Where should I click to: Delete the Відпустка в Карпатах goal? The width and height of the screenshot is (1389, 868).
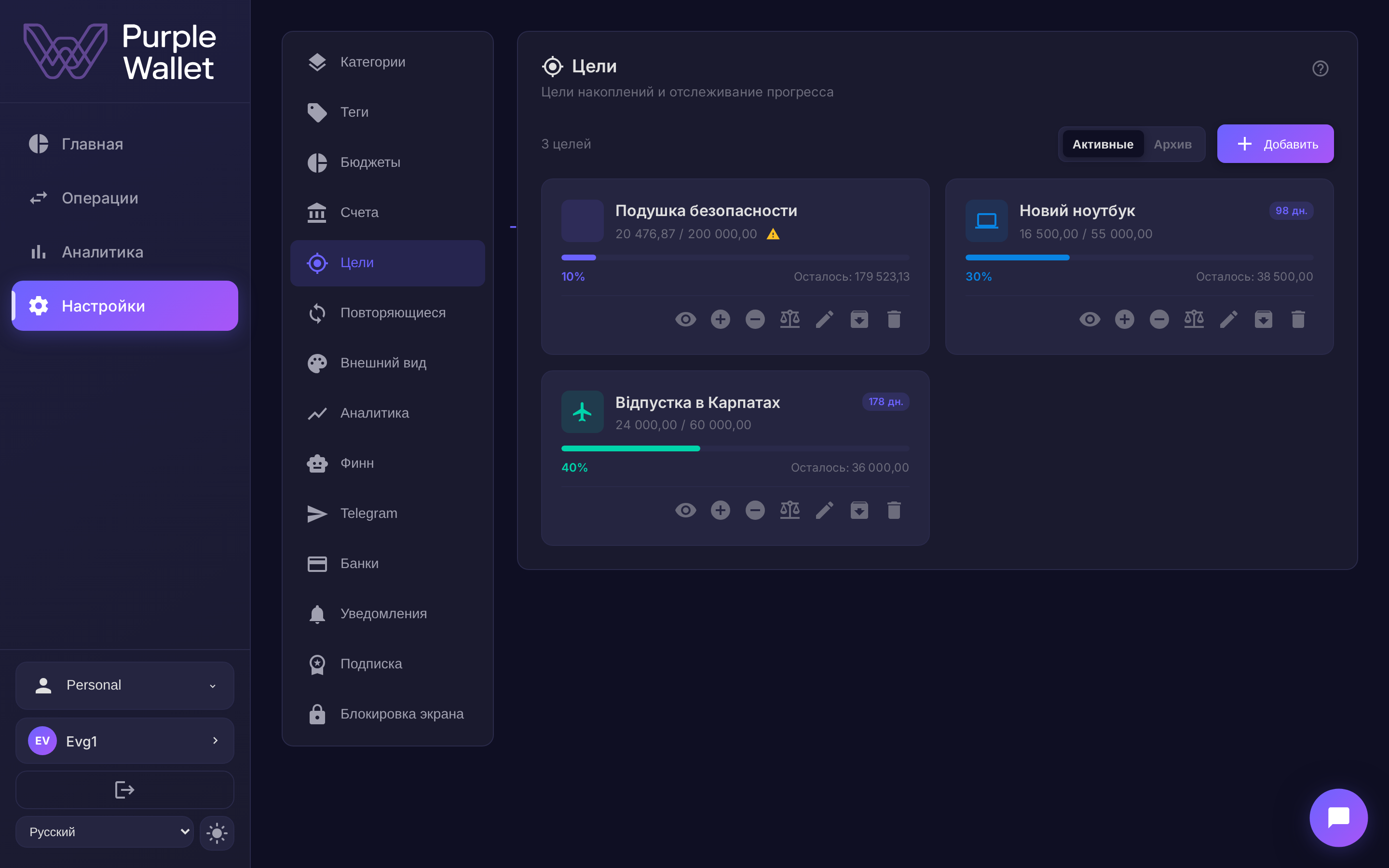[x=894, y=510]
